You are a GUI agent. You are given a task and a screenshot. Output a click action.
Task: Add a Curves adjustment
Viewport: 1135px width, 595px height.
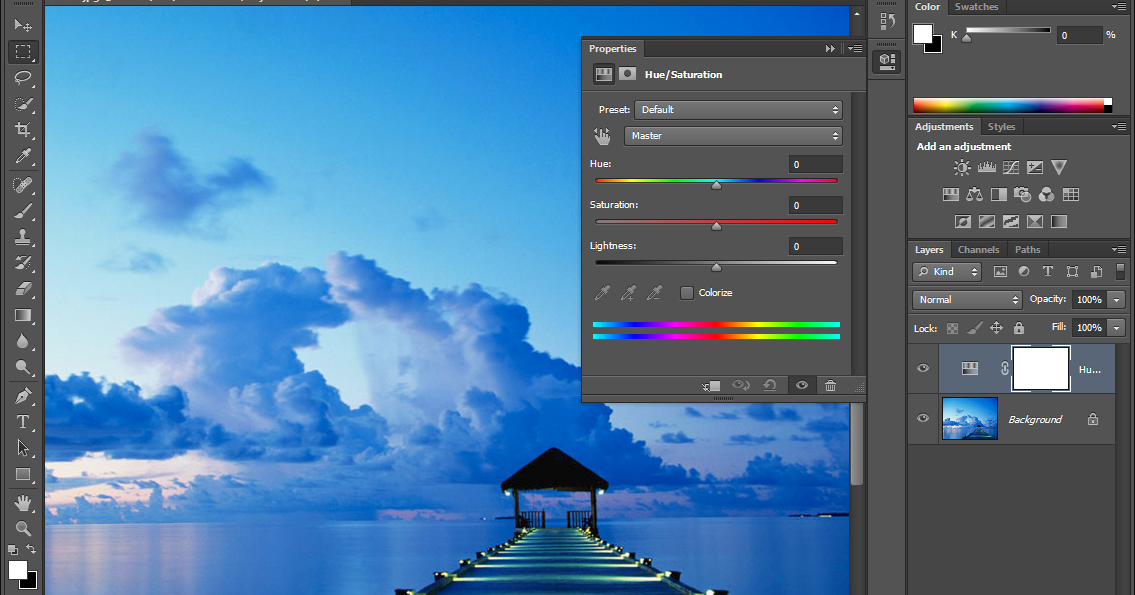pyautogui.click(x=1010, y=168)
